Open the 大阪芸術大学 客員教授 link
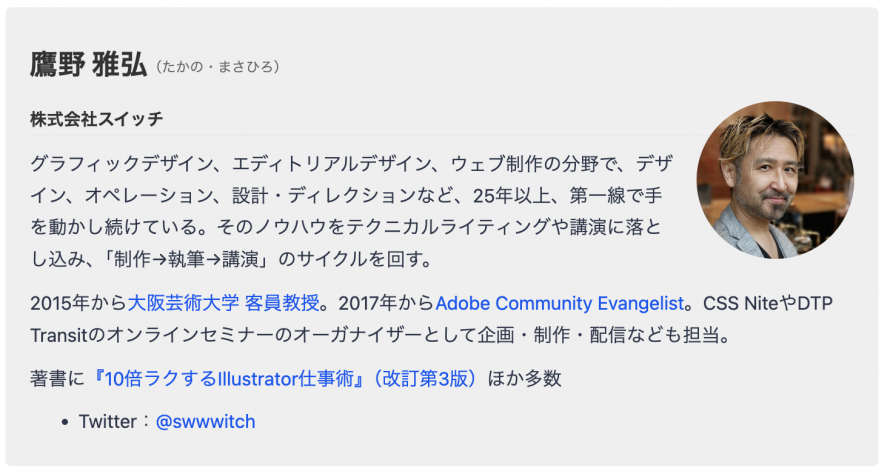The height and width of the screenshot is (474, 890). pyautogui.click(x=224, y=303)
